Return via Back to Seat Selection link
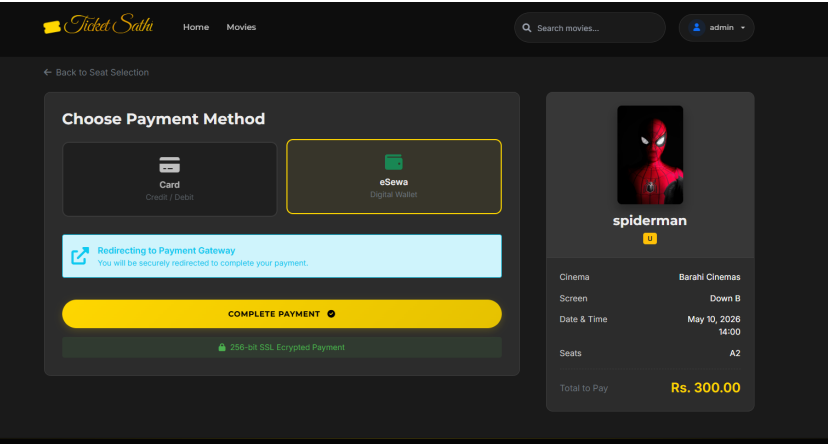 click(x=96, y=72)
